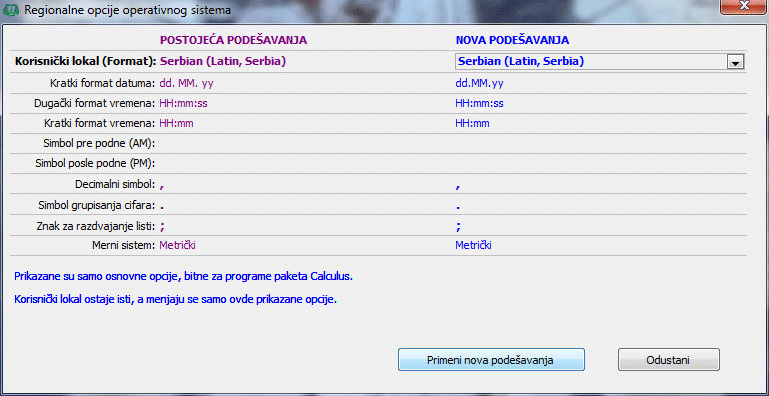Click the existing Metrički measurement value
Image resolution: width=769 pixels, height=396 pixels.
[178, 245]
